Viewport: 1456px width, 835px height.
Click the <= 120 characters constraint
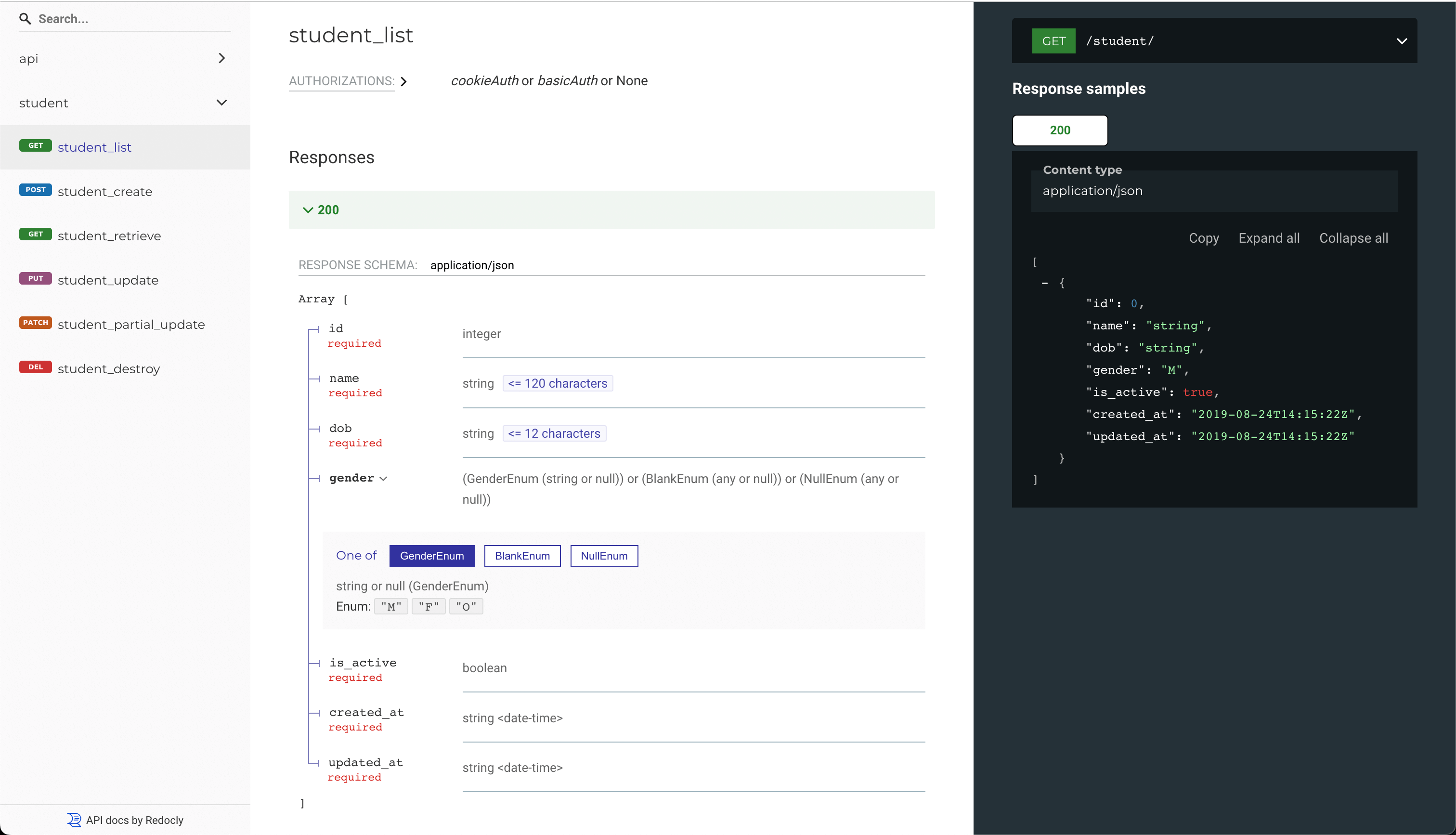[x=558, y=384]
